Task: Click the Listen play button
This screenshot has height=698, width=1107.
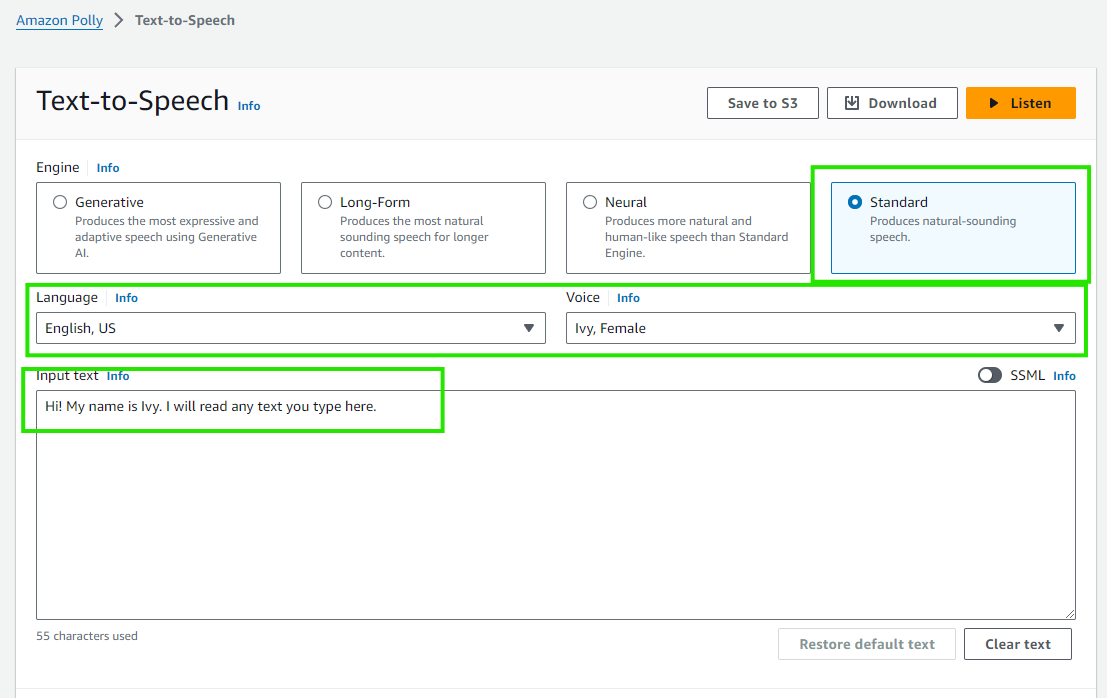Action: pos(1020,103)
